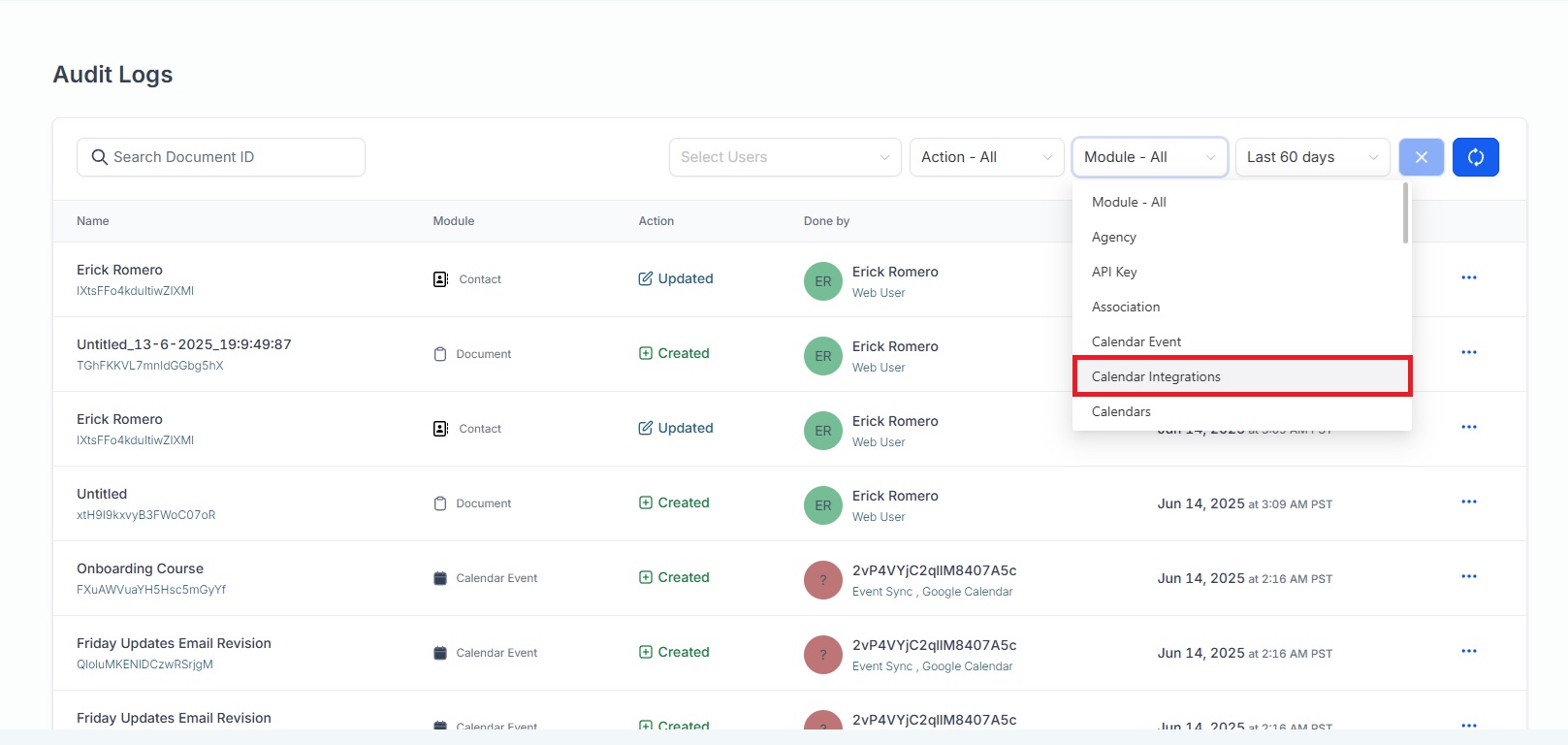This screenshot has width=1568, height=745.
Task: Open the Select Users dropdown
Action: point(784,157)
